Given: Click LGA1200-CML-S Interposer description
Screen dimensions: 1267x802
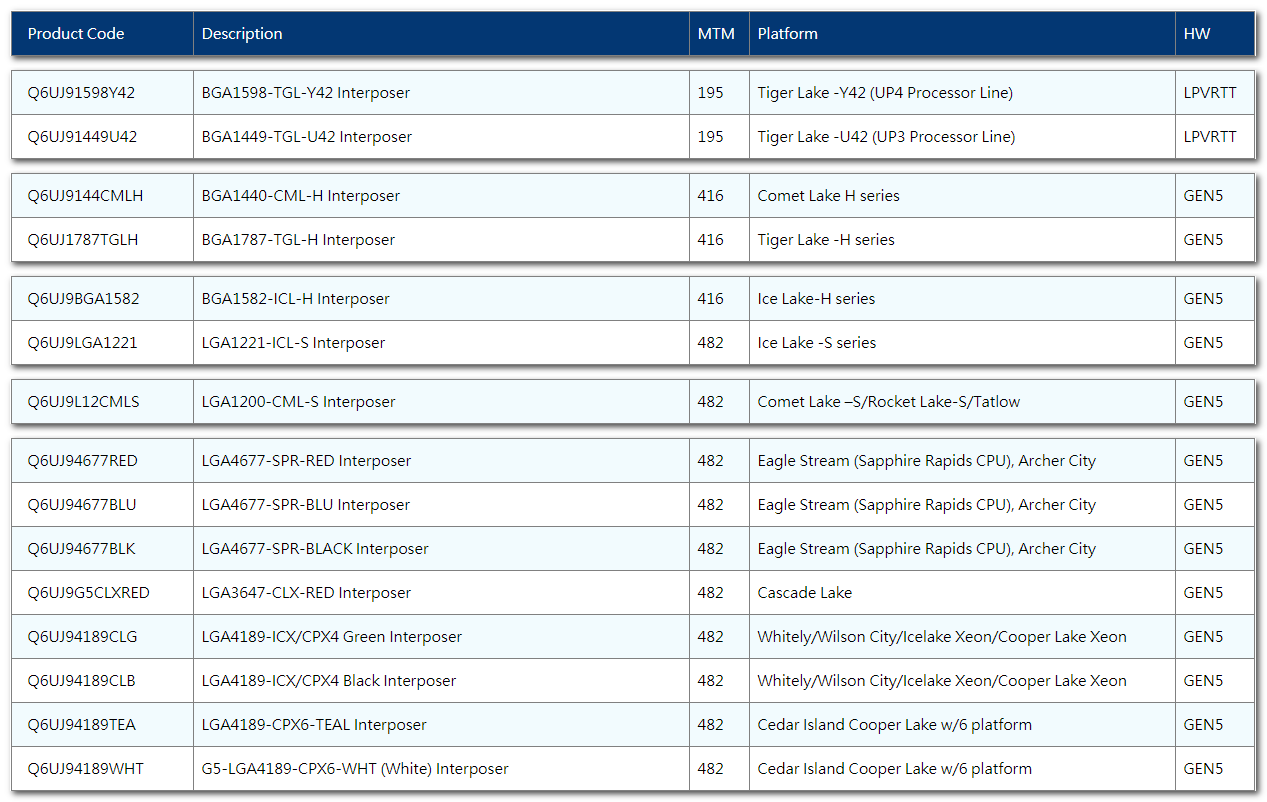Looking at the screenshot, I should pos(298,402).
